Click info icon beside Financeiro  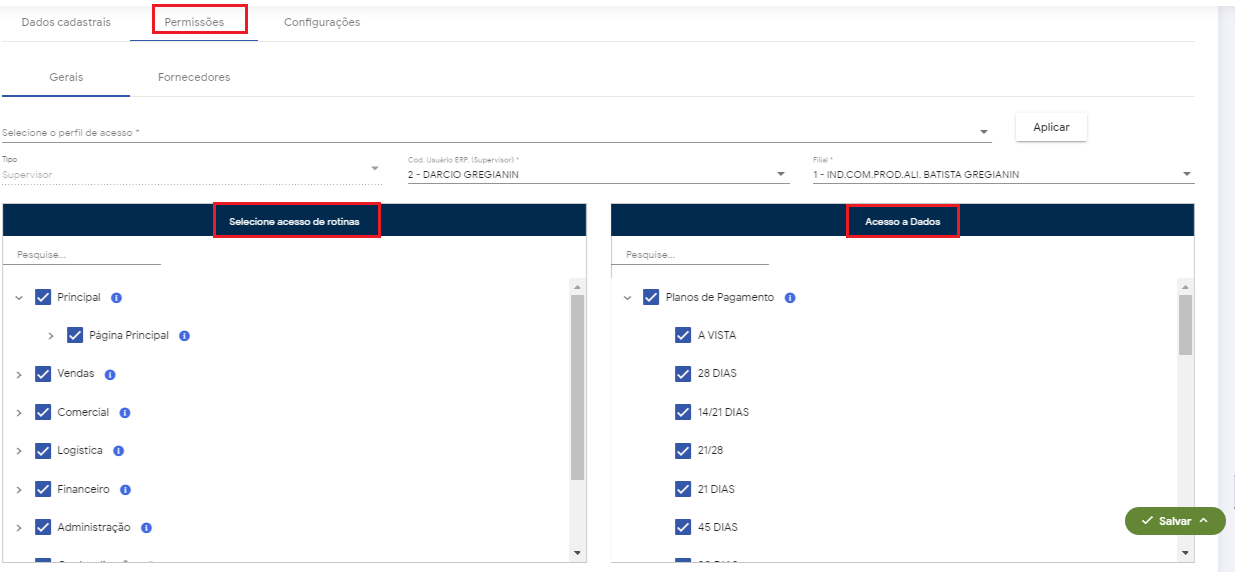125,490
